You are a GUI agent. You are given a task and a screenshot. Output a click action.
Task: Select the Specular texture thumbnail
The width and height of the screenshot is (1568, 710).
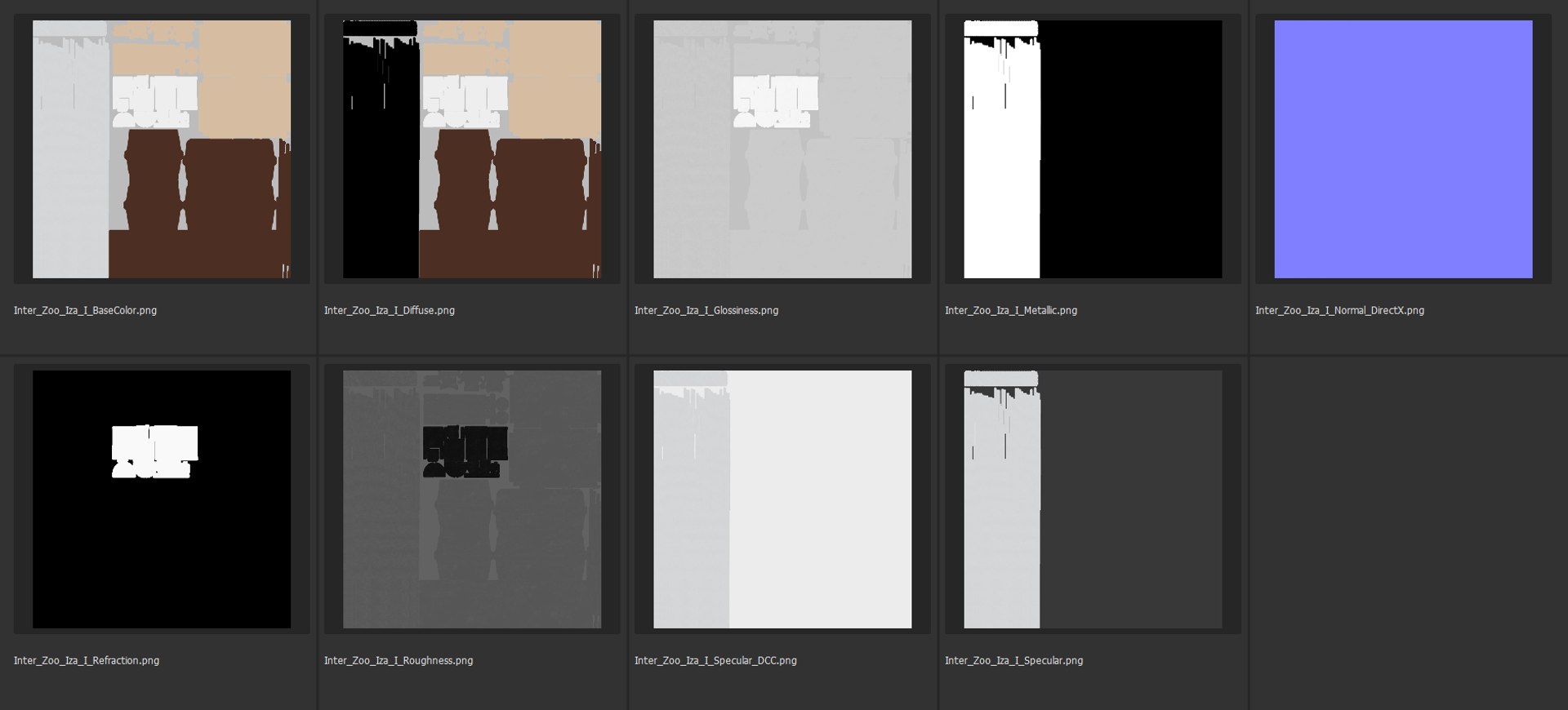[x=1093, y=499]
